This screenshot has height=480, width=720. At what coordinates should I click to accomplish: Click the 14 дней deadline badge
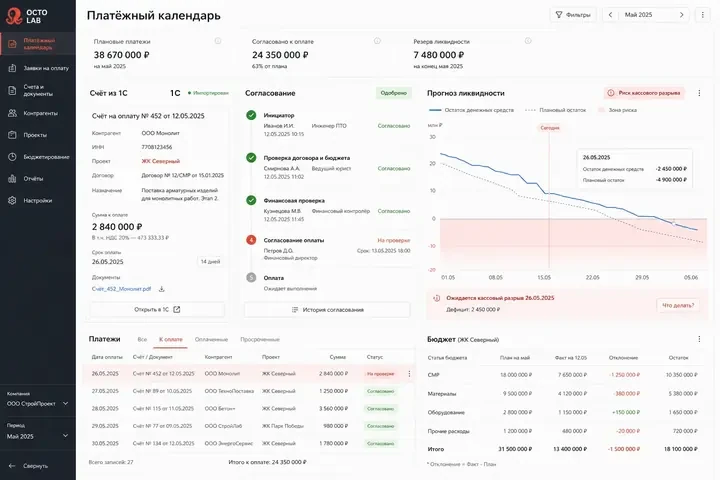pos(210,261)
